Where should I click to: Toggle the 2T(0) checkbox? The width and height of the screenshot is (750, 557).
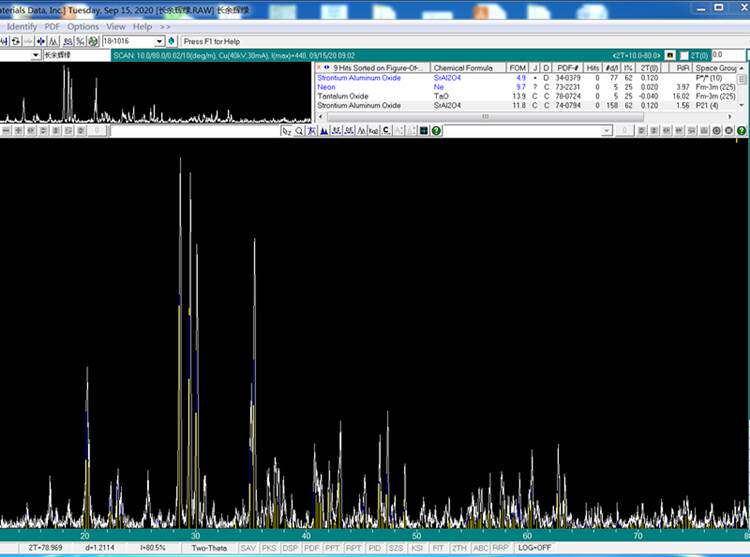tap(684, 55)
